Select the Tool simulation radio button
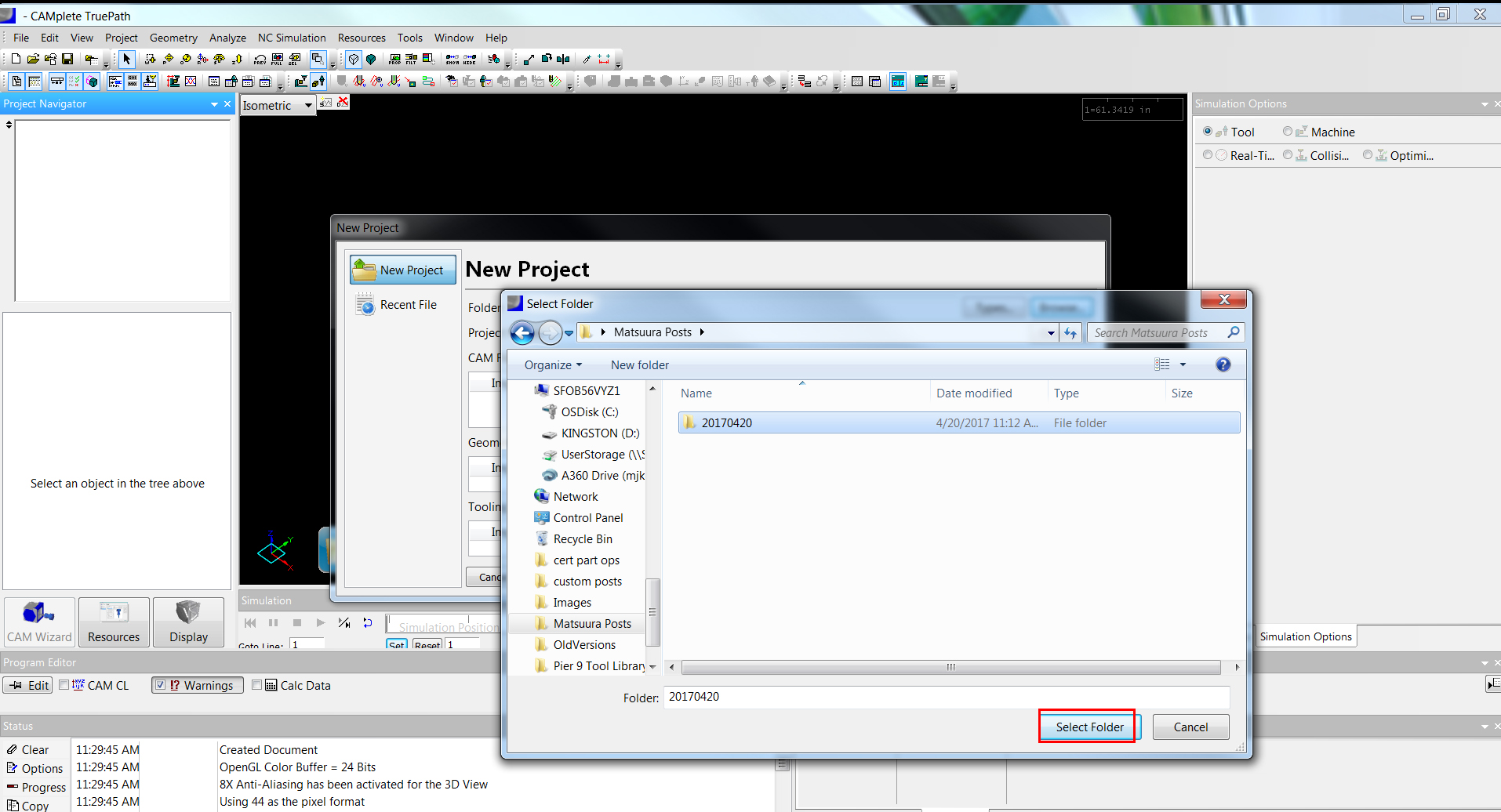The width and height of the screenshot is (1501, 812). [1208, 132]
